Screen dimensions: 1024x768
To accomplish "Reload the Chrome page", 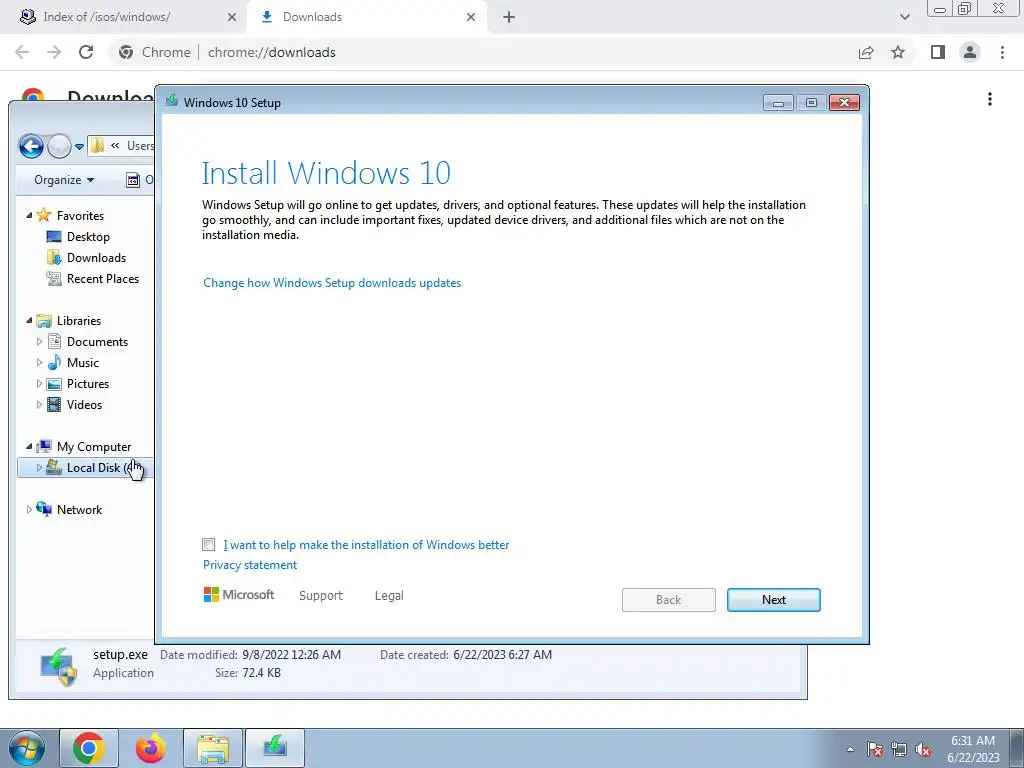I will pos(86,52).
